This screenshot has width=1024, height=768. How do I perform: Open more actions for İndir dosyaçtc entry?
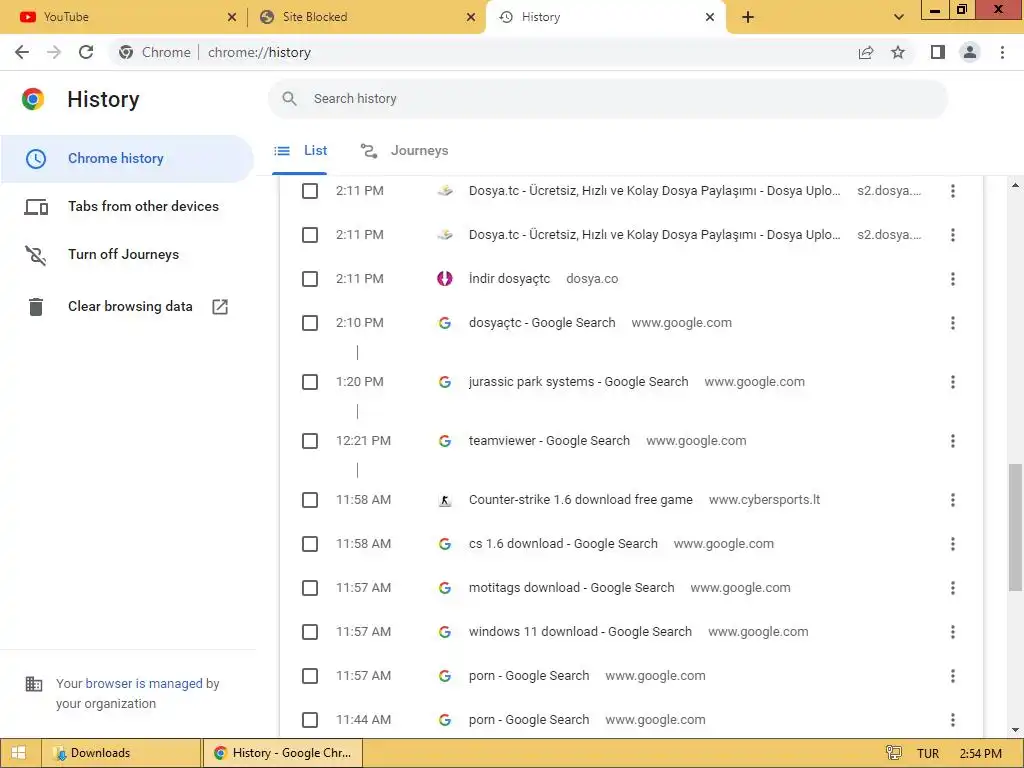pos(953,279)
